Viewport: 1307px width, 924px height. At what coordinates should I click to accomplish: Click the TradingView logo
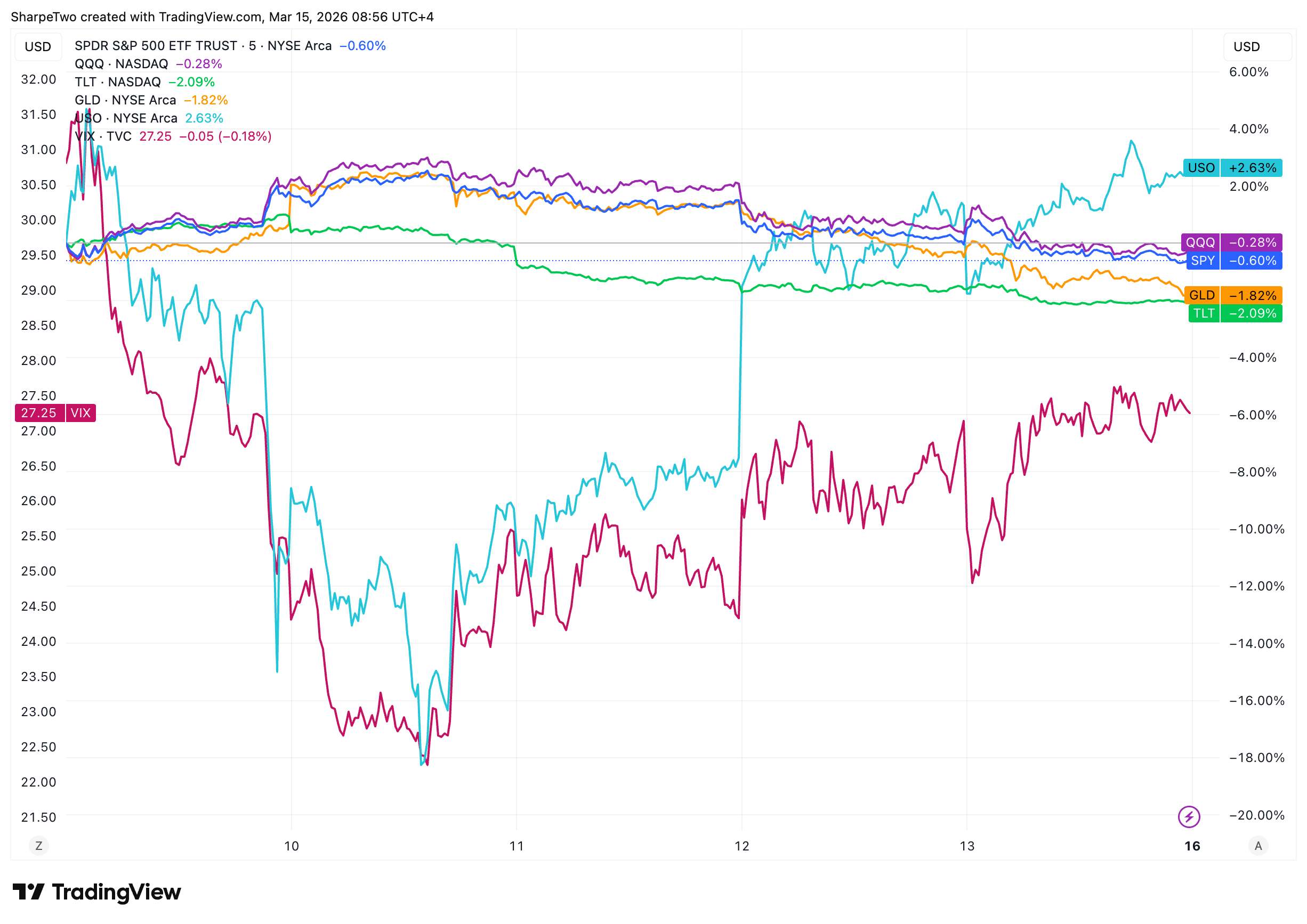tap(97, 892)
